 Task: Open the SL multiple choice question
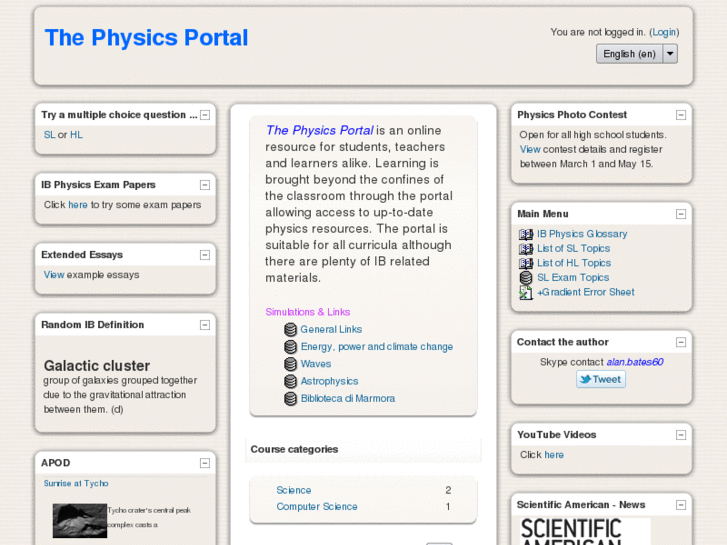click(x=49, y=135)
